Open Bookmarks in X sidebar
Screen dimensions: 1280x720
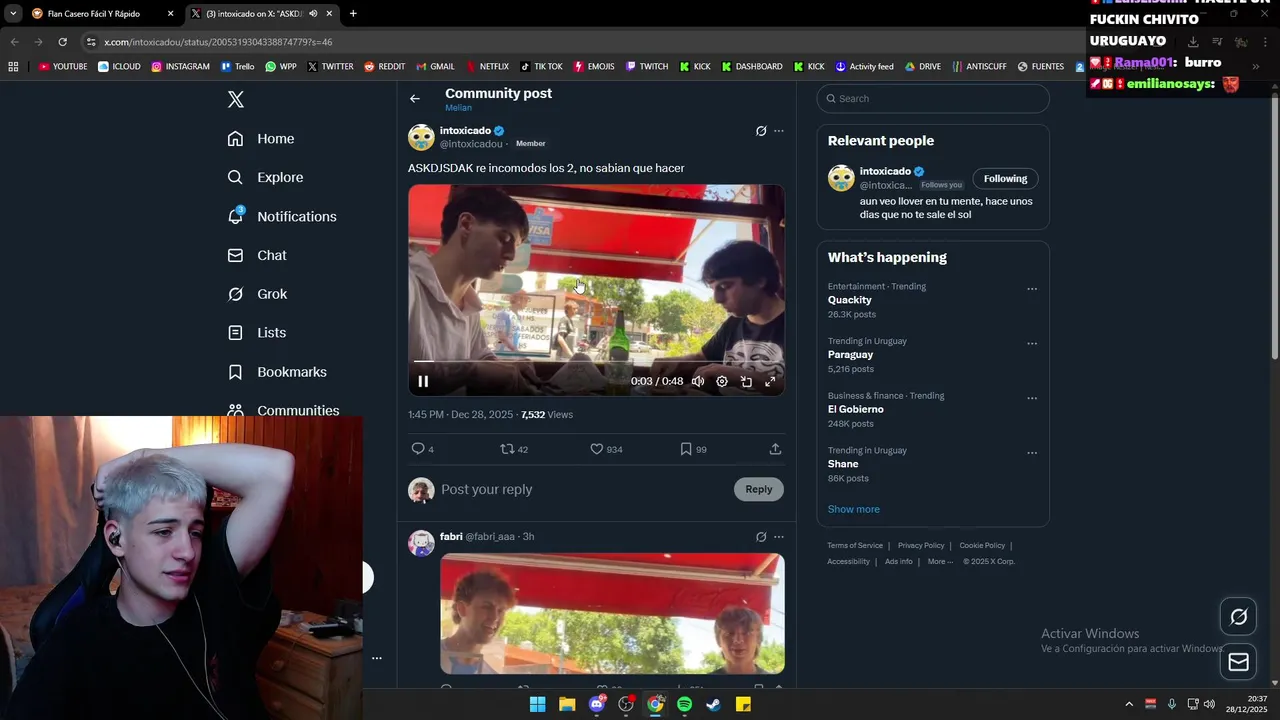(277, 372)
